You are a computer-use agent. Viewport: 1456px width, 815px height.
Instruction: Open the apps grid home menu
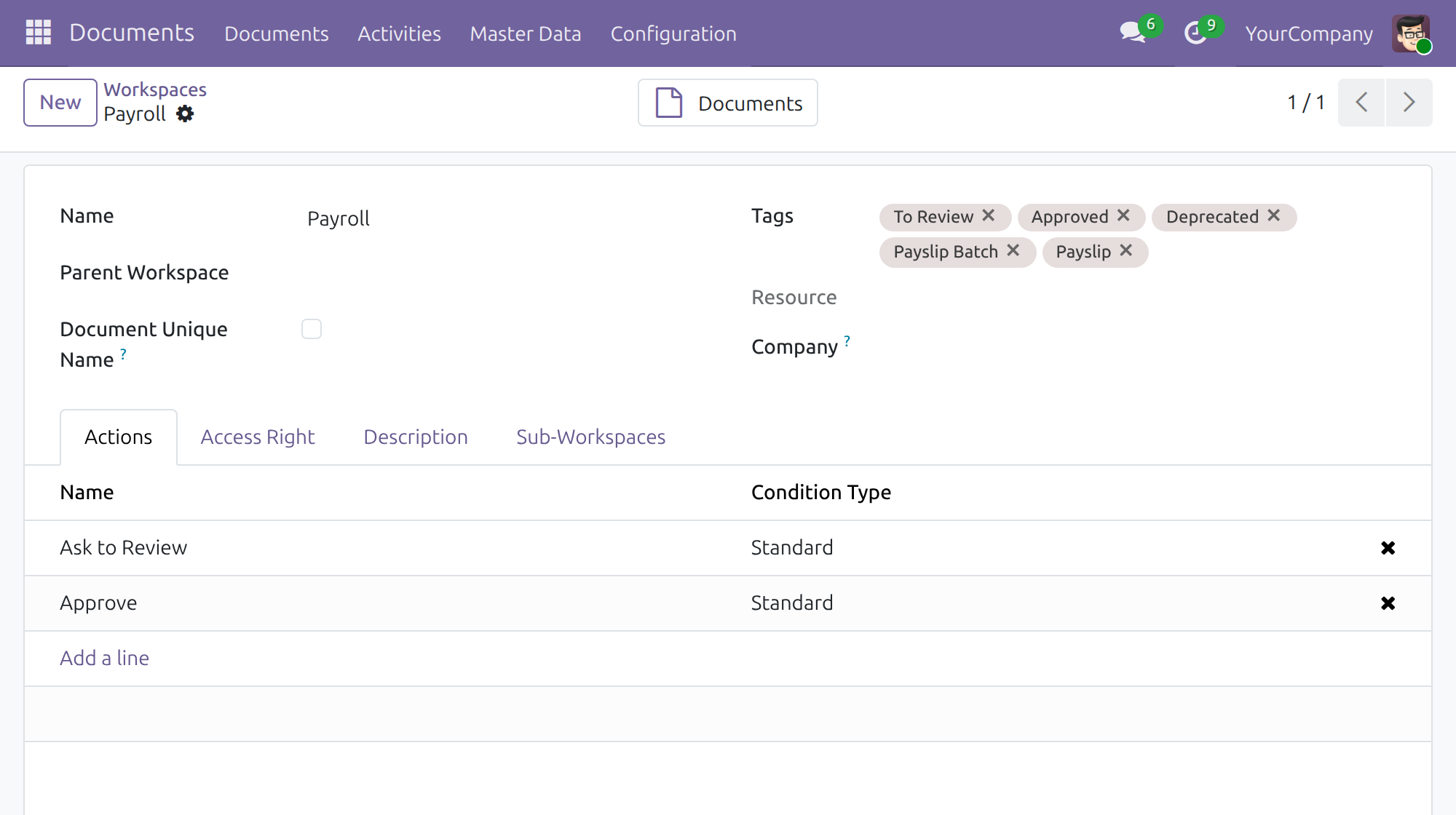pyautogui.click(x=38, y=33)
